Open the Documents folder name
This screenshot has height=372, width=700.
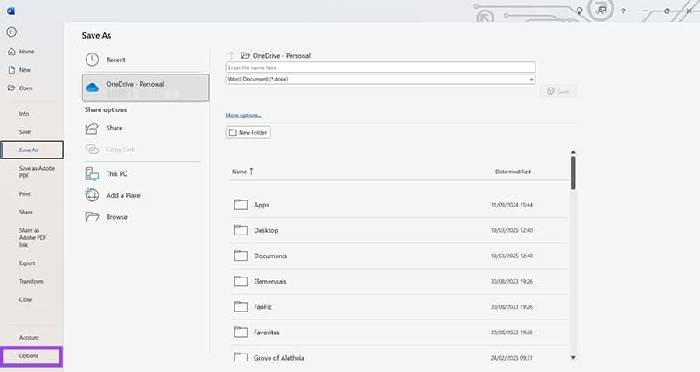coord(271,256)
